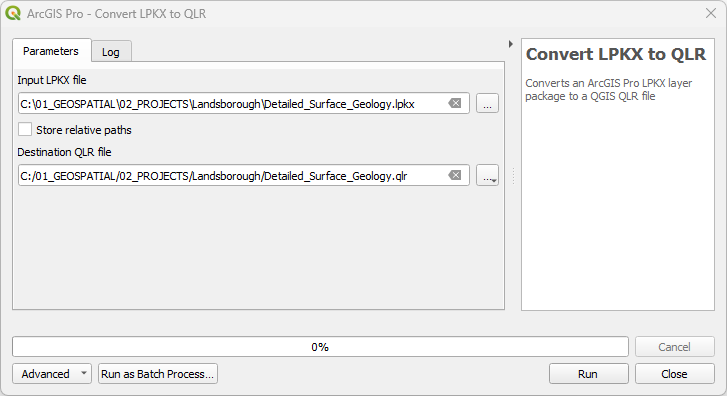
Task: Click the splitter handle beside the help panel
Action: (513, 176)
